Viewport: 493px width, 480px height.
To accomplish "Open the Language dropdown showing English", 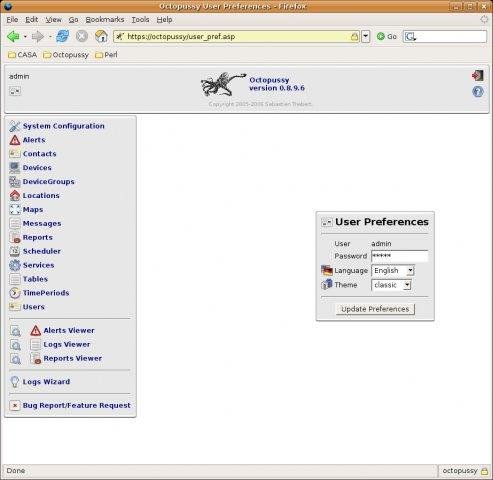I will [x=393, y=271].
